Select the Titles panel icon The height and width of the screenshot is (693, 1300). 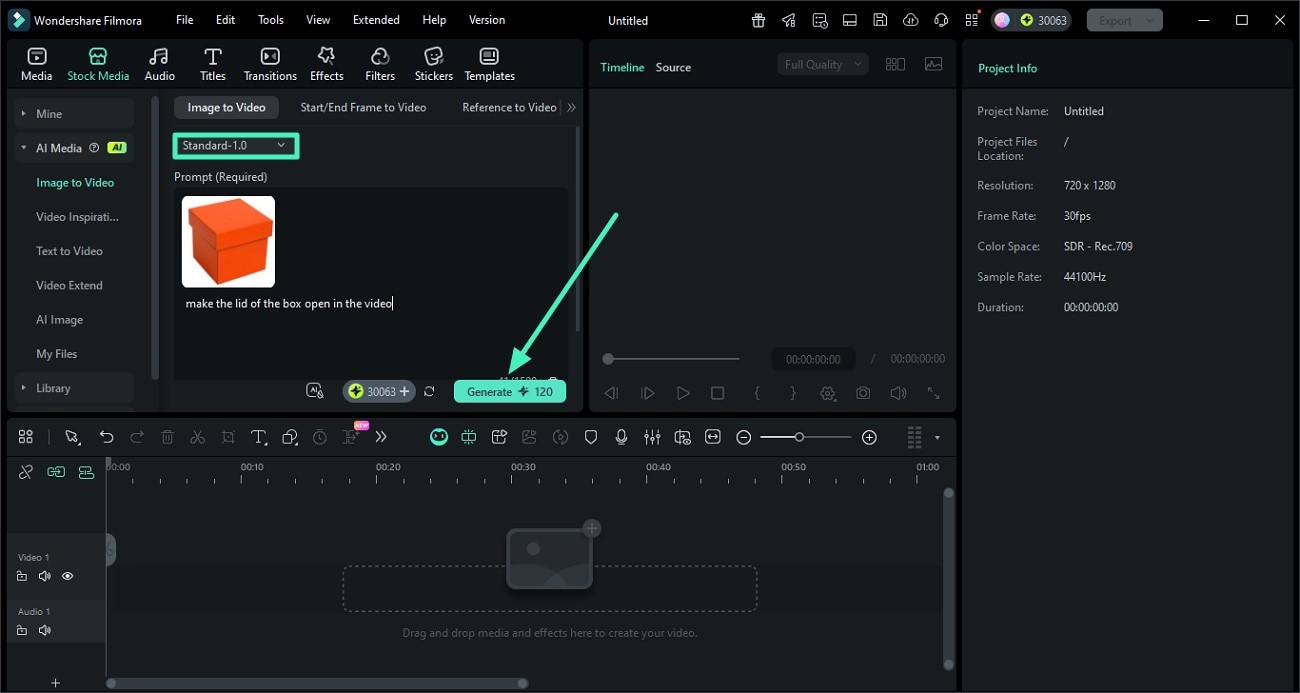pyautogui.click(x=212, y=62)
